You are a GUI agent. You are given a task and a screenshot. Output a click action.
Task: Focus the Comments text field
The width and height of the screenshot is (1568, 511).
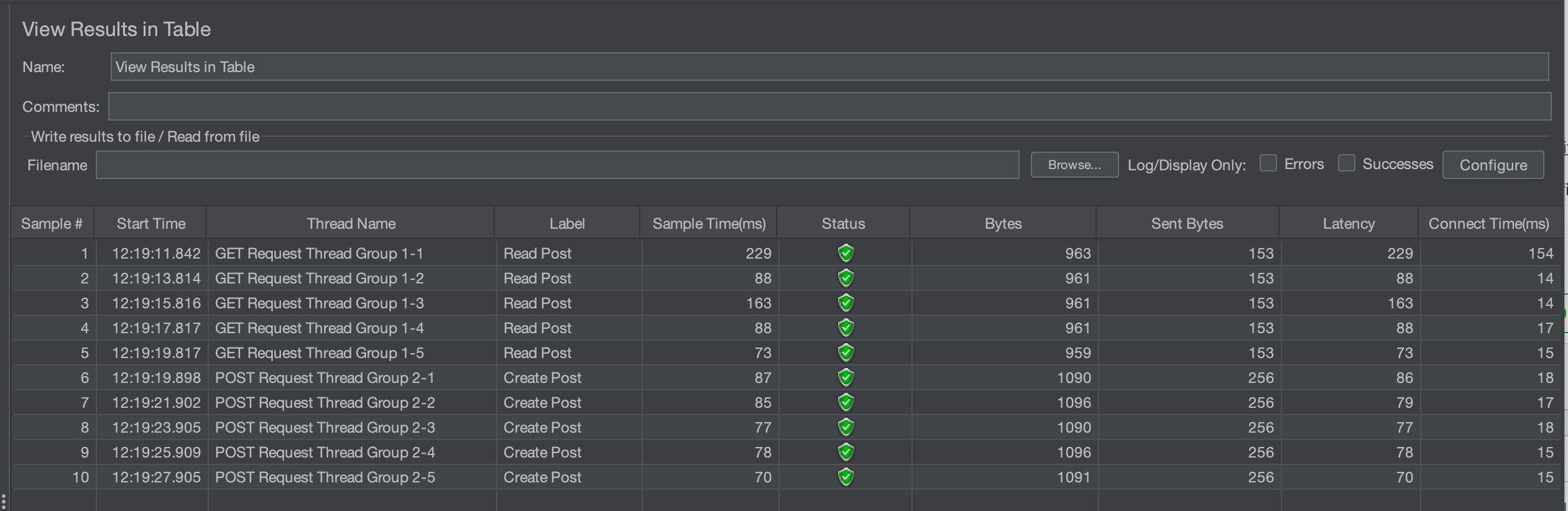[829, 106]
